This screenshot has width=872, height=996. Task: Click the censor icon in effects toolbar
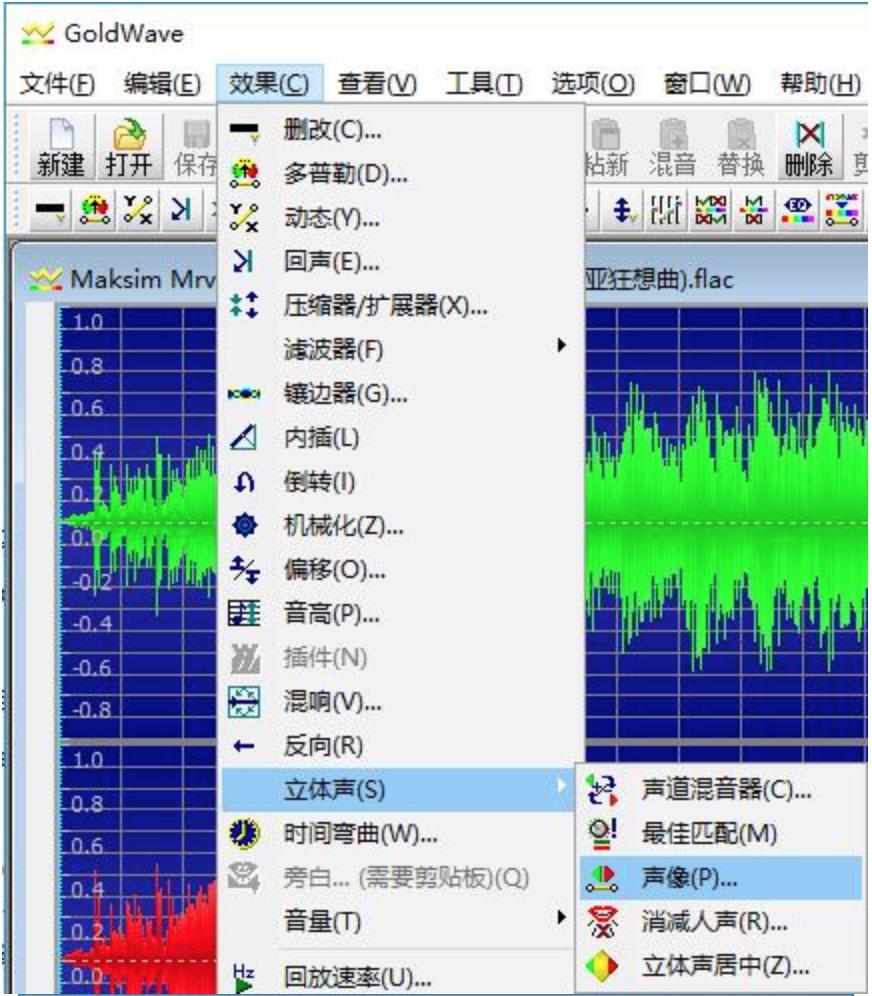pyautogui.click(x=50, y=210)
